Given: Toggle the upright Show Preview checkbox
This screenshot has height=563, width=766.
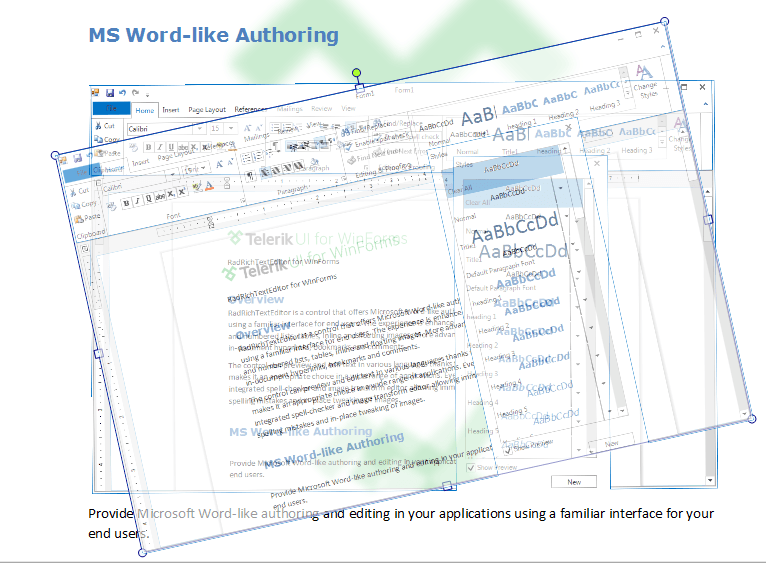Looking at the screenshot, I should [x=470, y=468].
